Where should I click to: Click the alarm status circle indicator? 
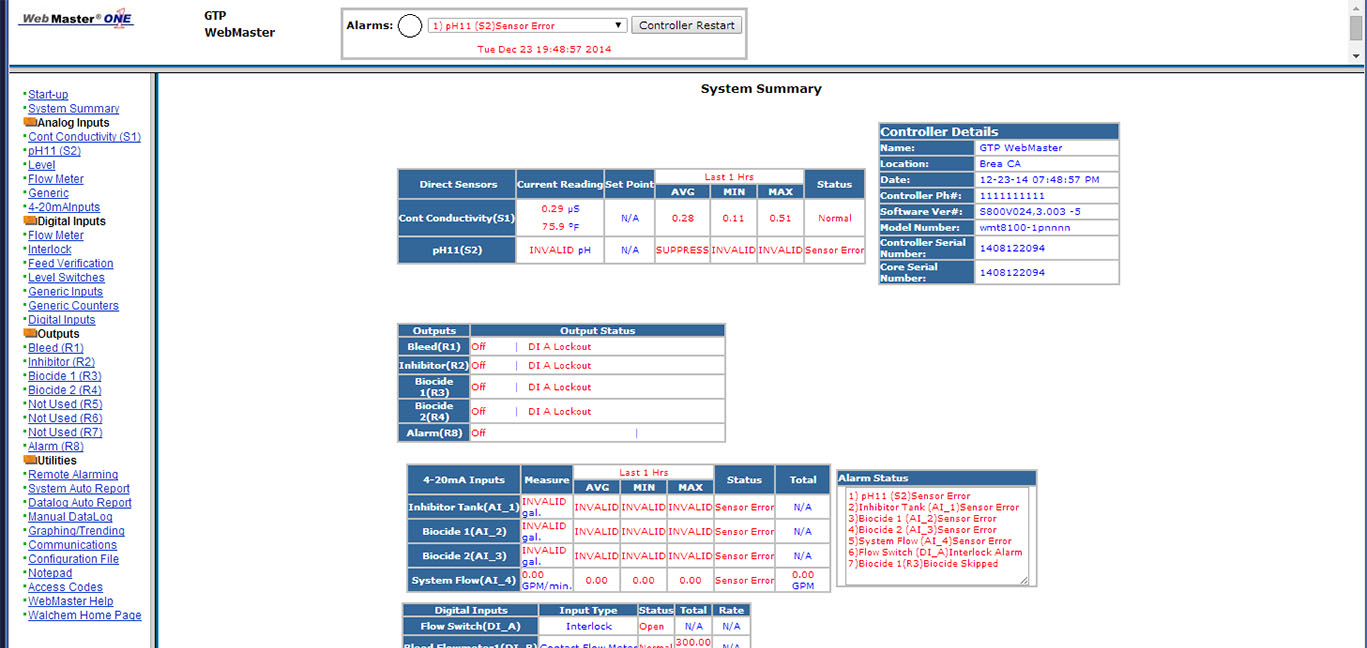point(410,26)
